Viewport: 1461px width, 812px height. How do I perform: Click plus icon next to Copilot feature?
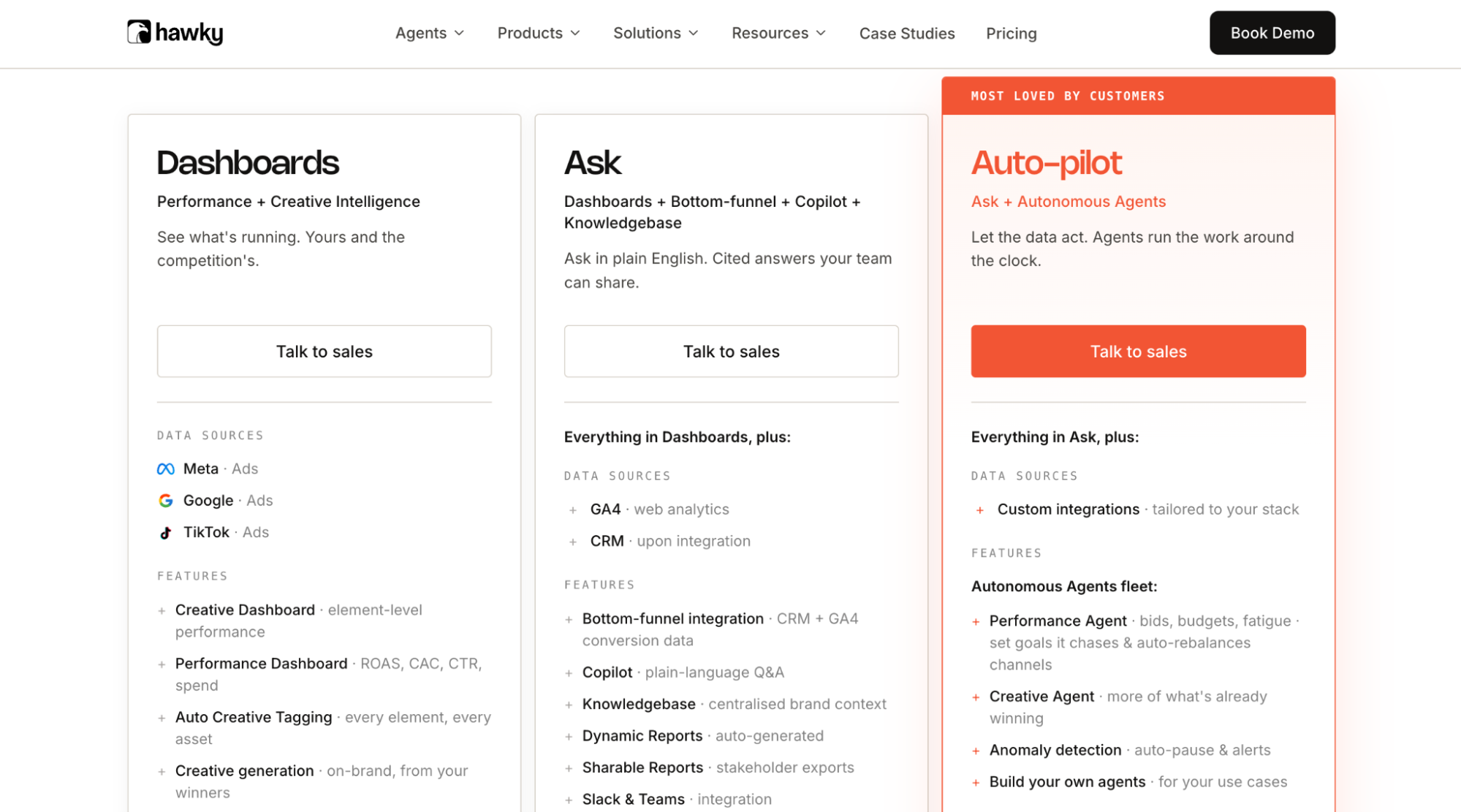point(569,673)
